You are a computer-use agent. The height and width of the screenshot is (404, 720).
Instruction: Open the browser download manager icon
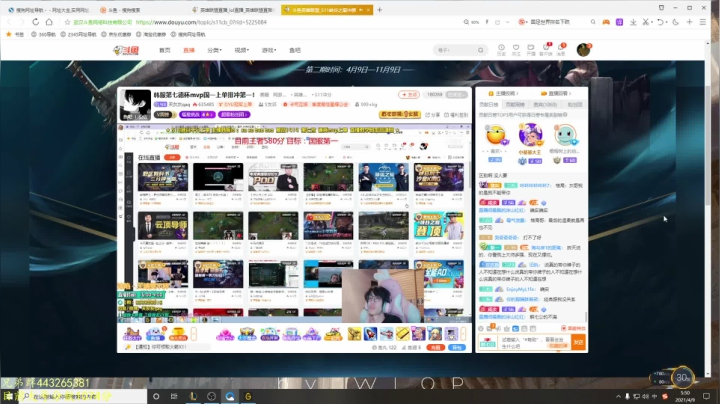(x=633, y=22)
